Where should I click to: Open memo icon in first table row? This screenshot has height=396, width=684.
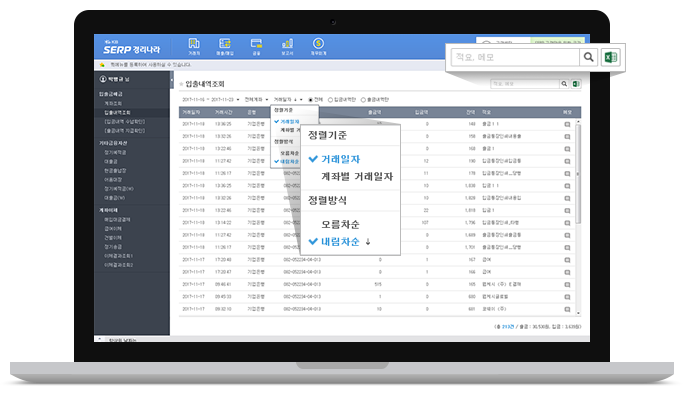click(x=567, y=124)
